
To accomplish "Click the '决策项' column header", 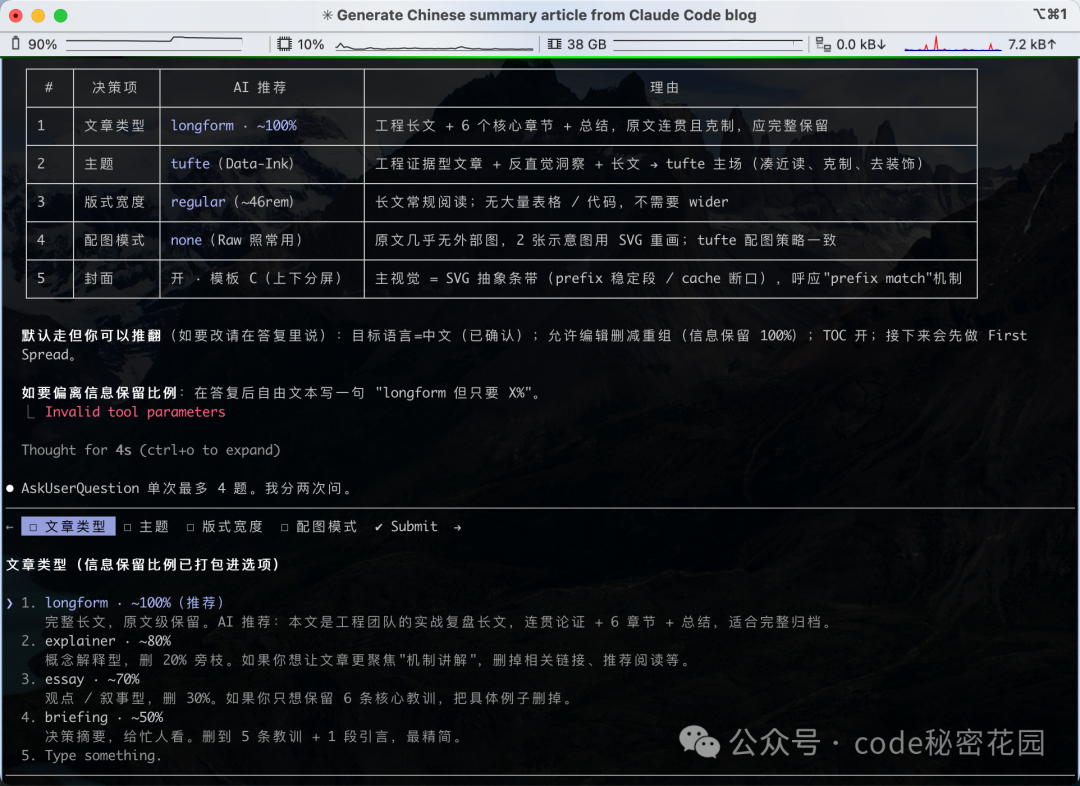I will (x=115, y=87).
